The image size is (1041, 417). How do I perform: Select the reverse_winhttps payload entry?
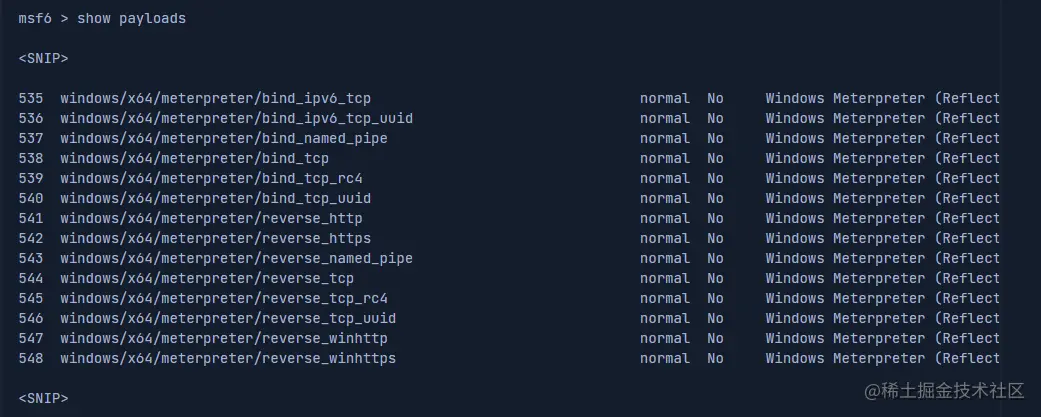coord(228,358)
